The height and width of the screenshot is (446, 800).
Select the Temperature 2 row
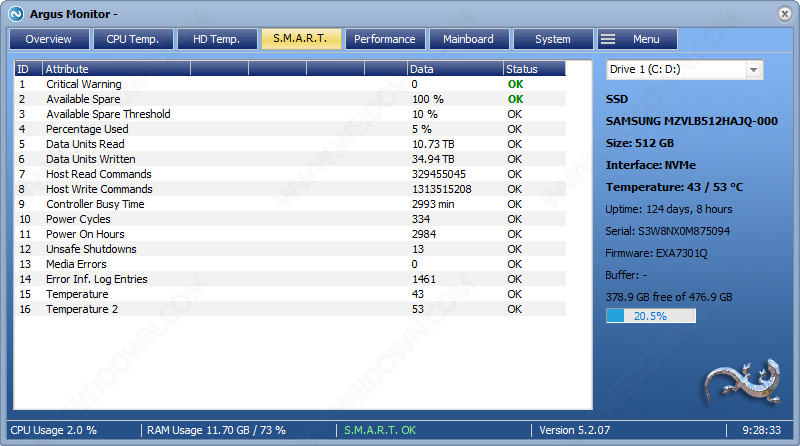point(290,309)
